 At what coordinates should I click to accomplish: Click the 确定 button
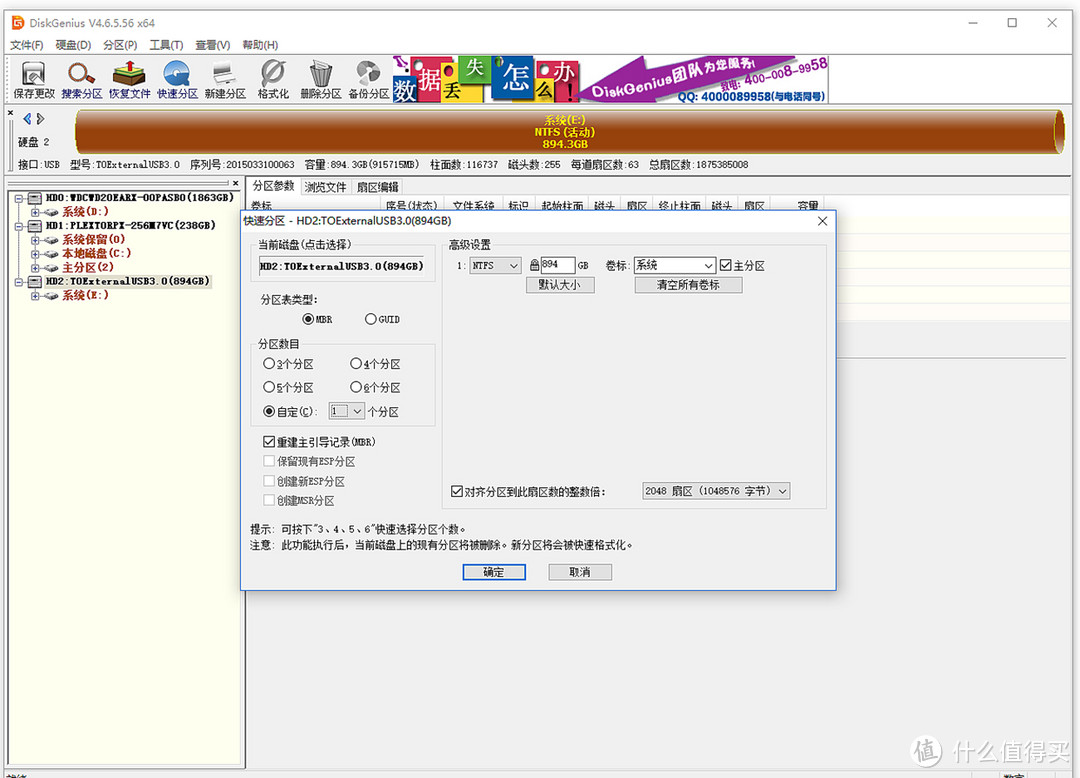click(494, 572)
